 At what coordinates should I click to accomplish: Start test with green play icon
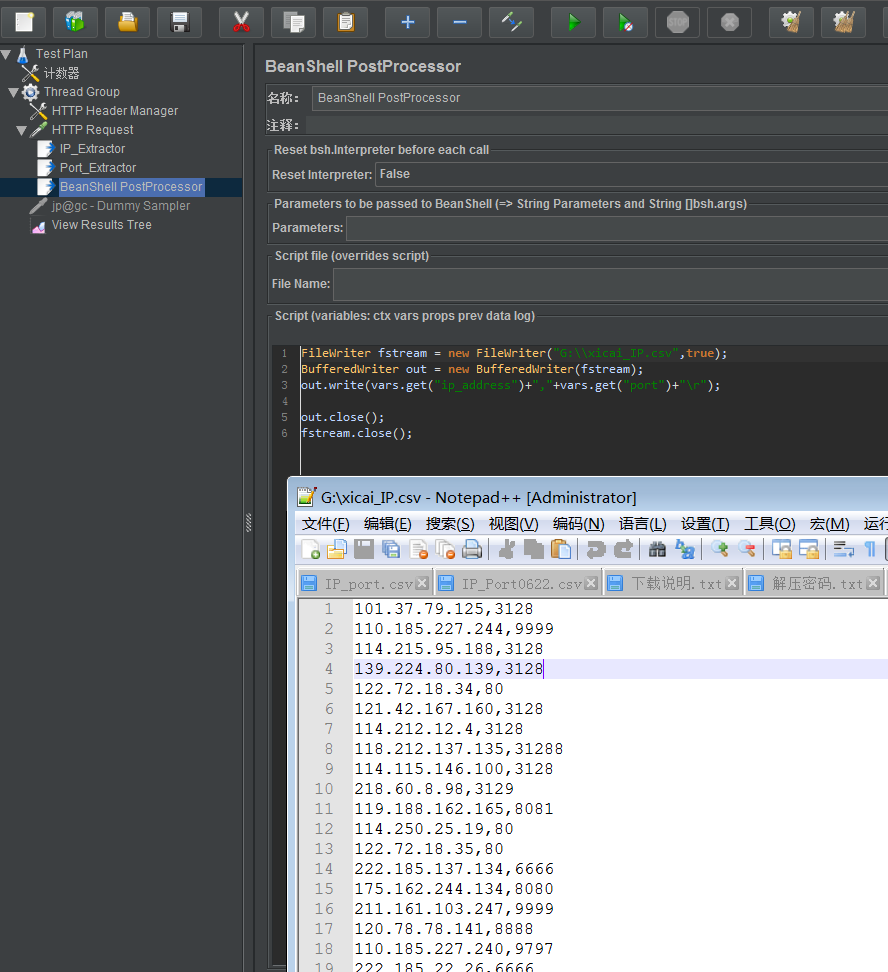[x=574, y=22]
